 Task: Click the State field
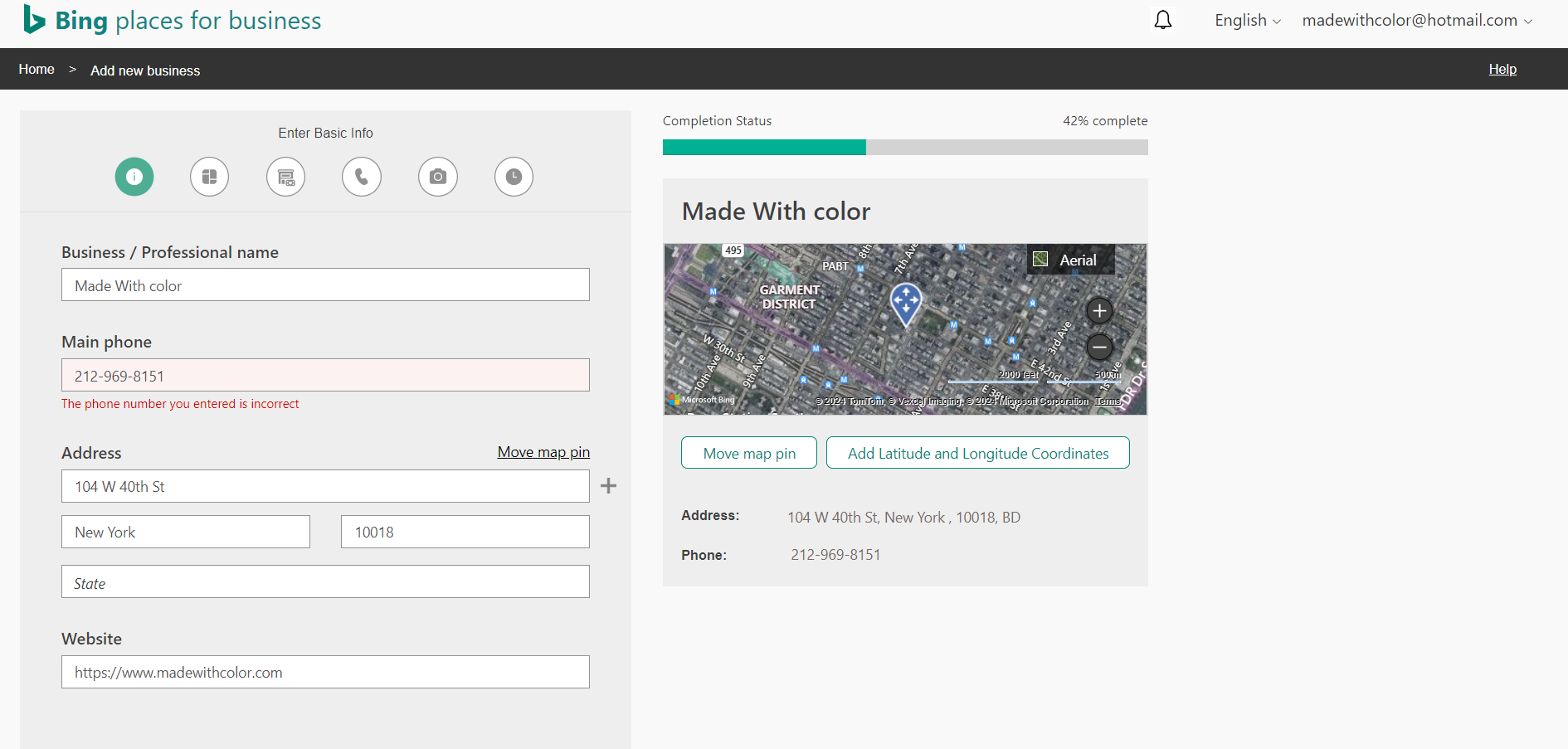(x=325, y=581)
